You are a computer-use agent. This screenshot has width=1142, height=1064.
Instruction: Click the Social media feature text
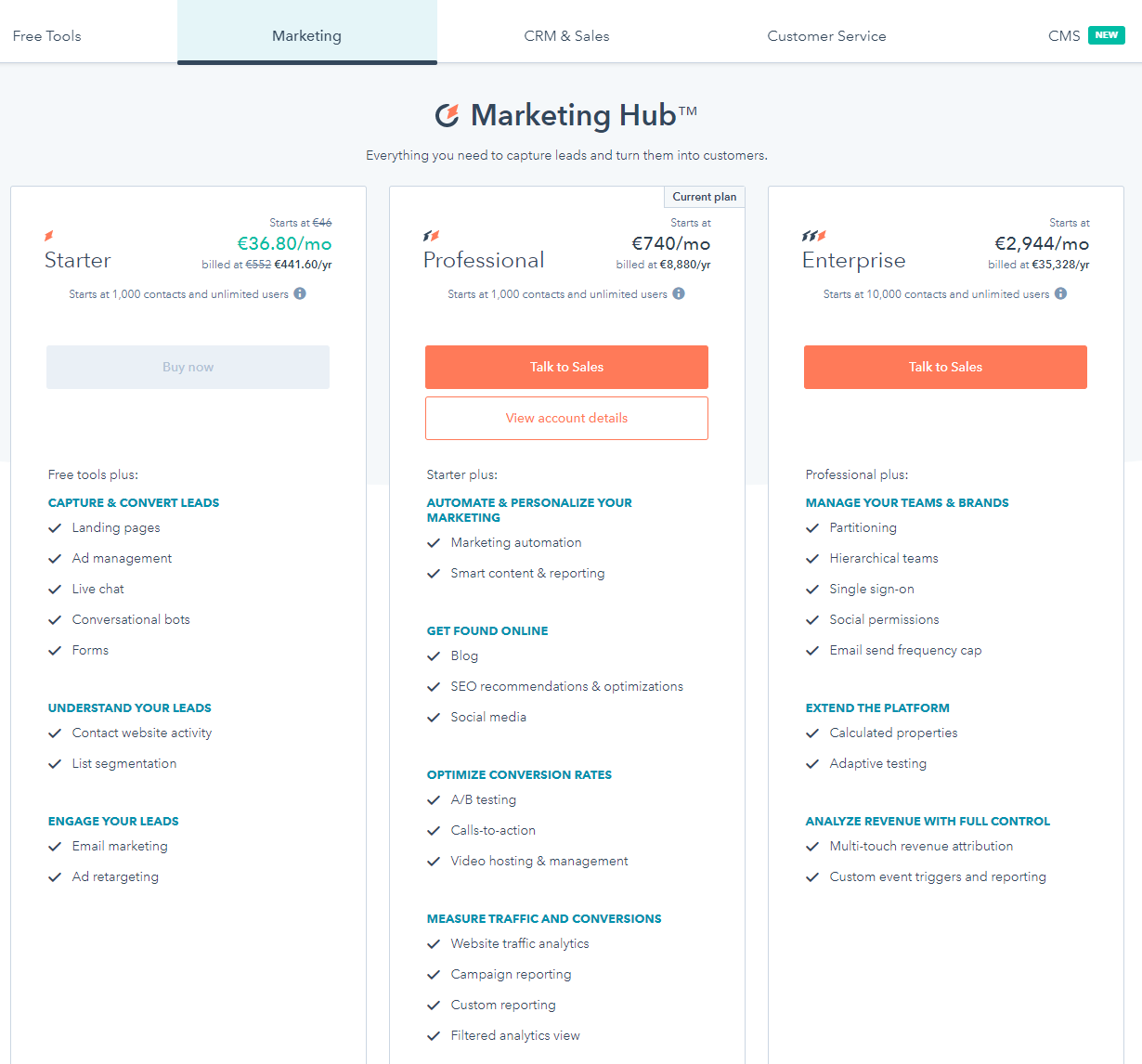(x=488, y=717)
